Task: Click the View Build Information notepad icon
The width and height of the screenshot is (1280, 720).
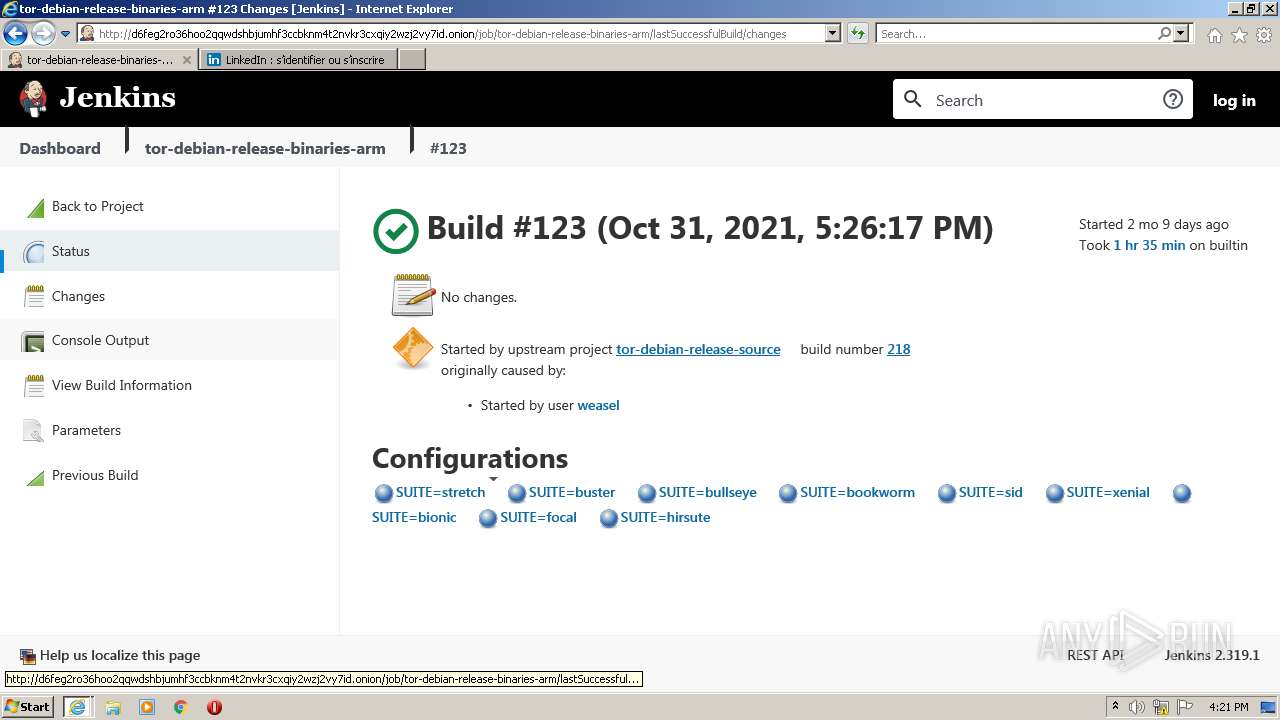Action: point(35,386)
